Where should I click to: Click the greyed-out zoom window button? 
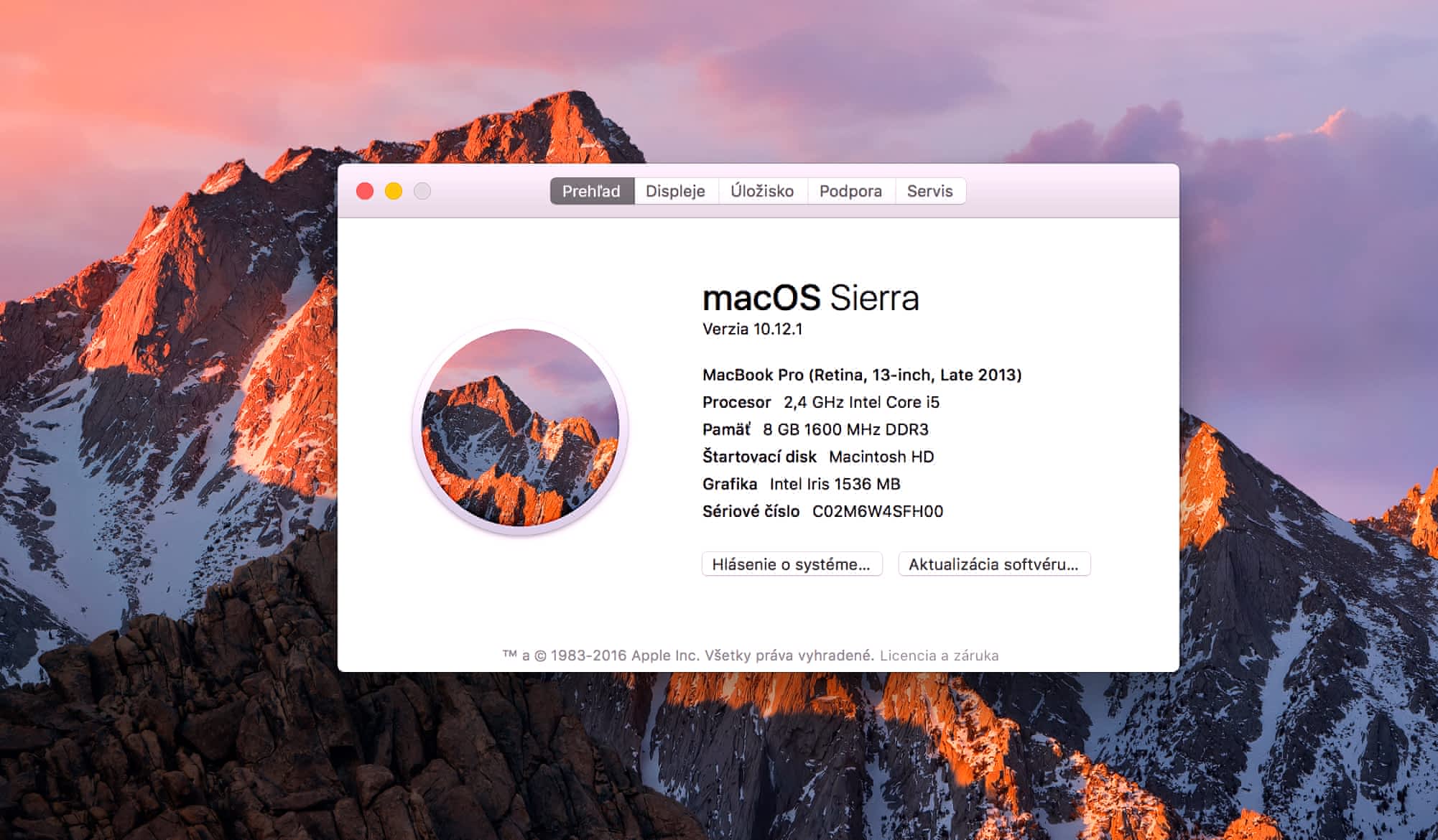click(x=422, y=191)
